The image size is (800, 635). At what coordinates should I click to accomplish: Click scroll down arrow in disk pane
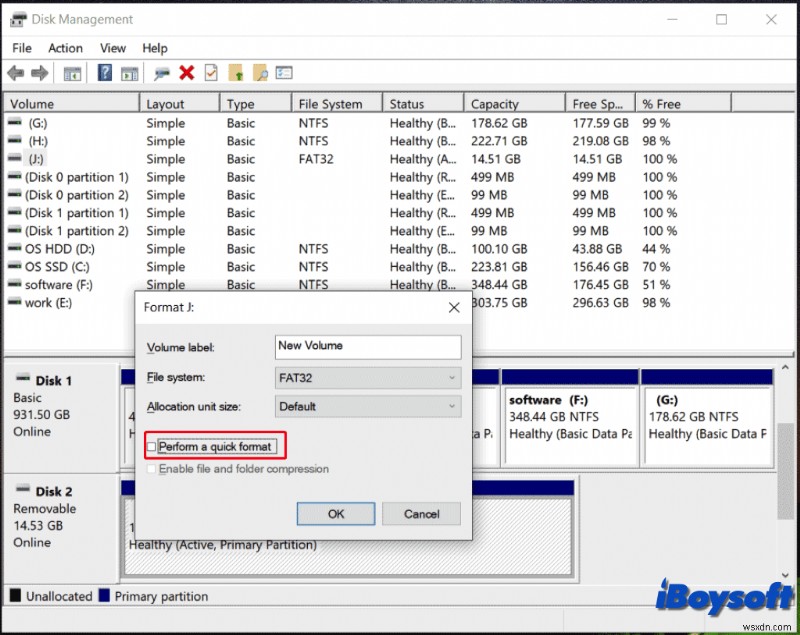pyautogui.click(x=785, y=574)
